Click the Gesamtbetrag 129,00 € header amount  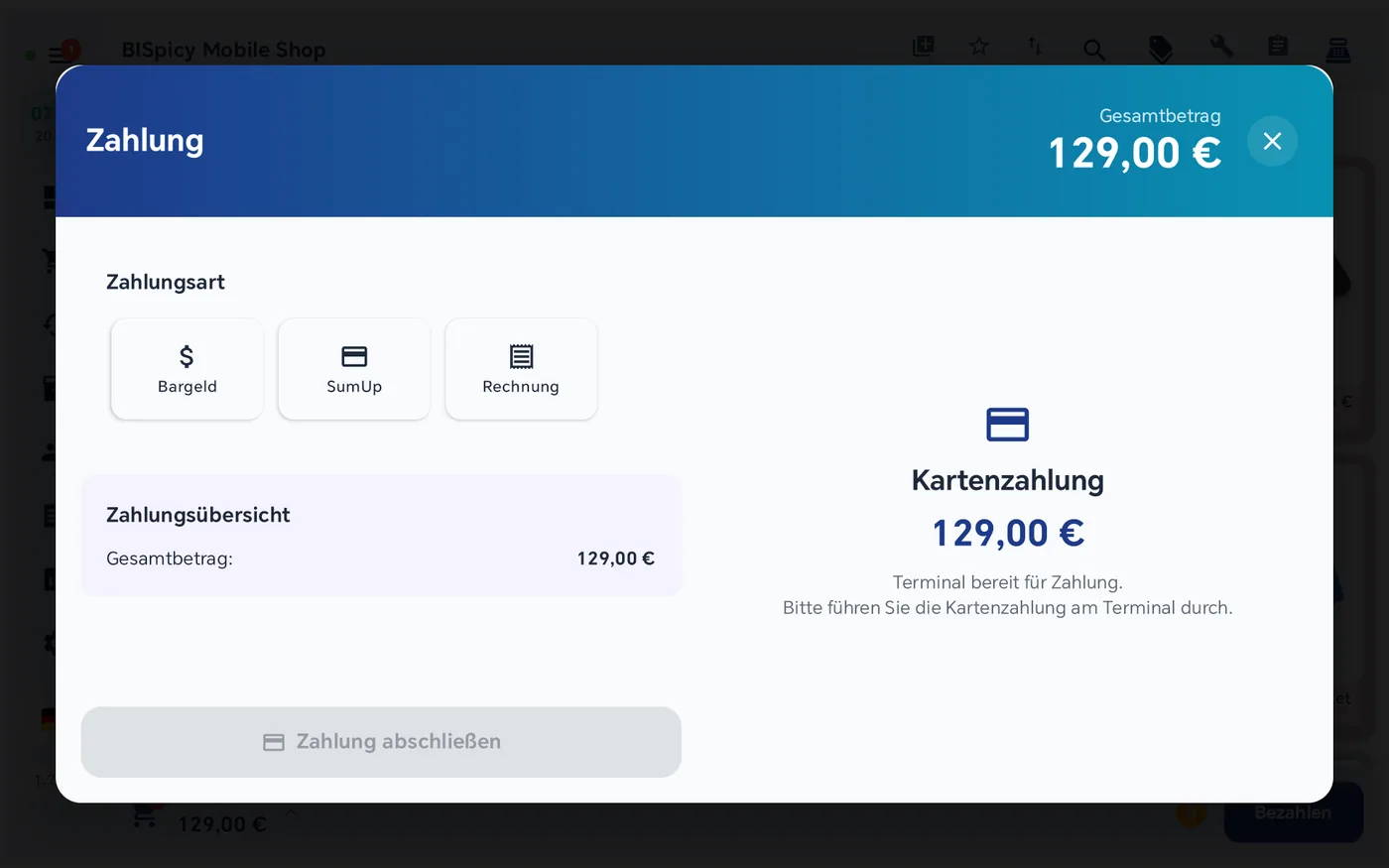pos(1134,153)
